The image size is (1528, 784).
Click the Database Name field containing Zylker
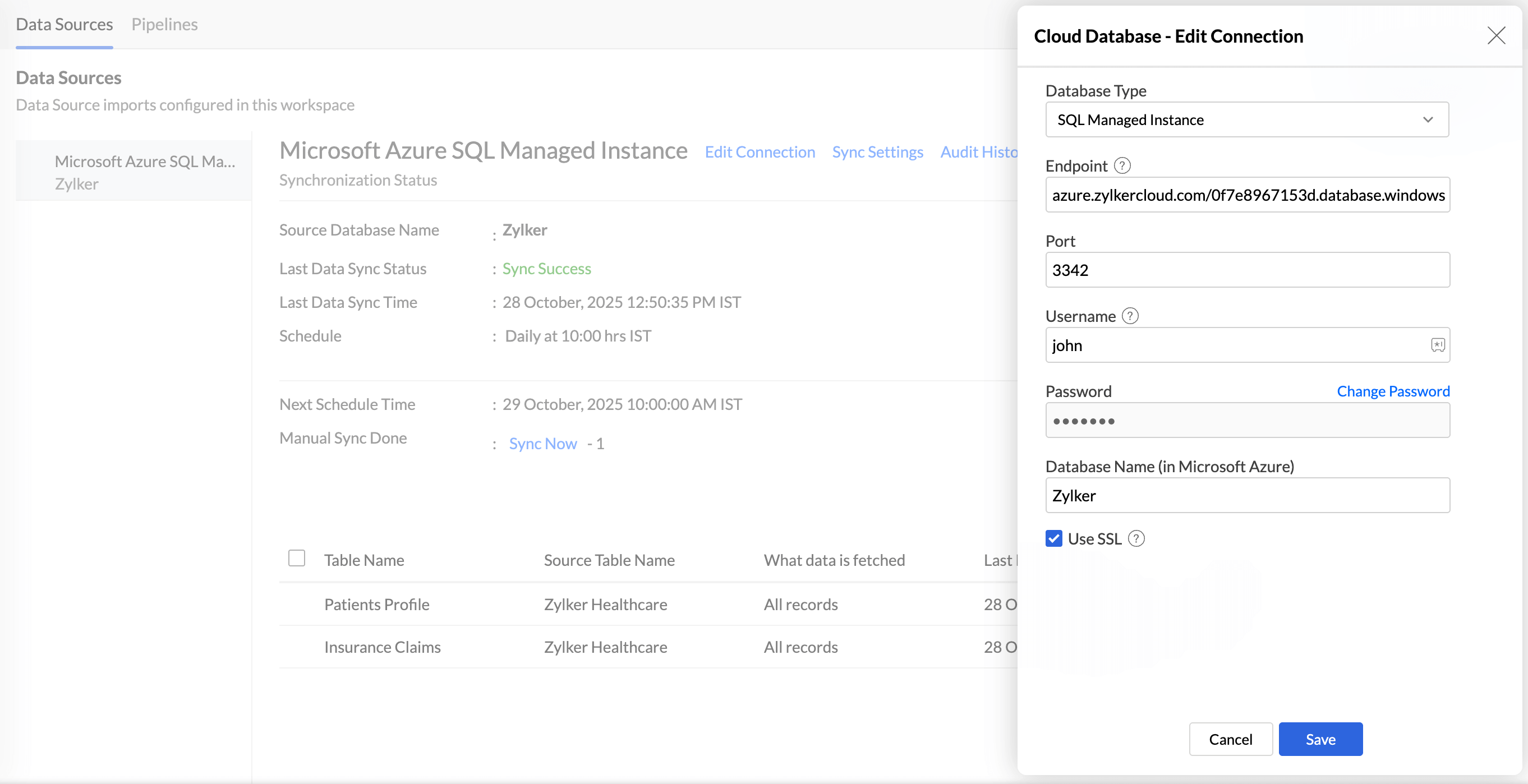pos(1247,496)
